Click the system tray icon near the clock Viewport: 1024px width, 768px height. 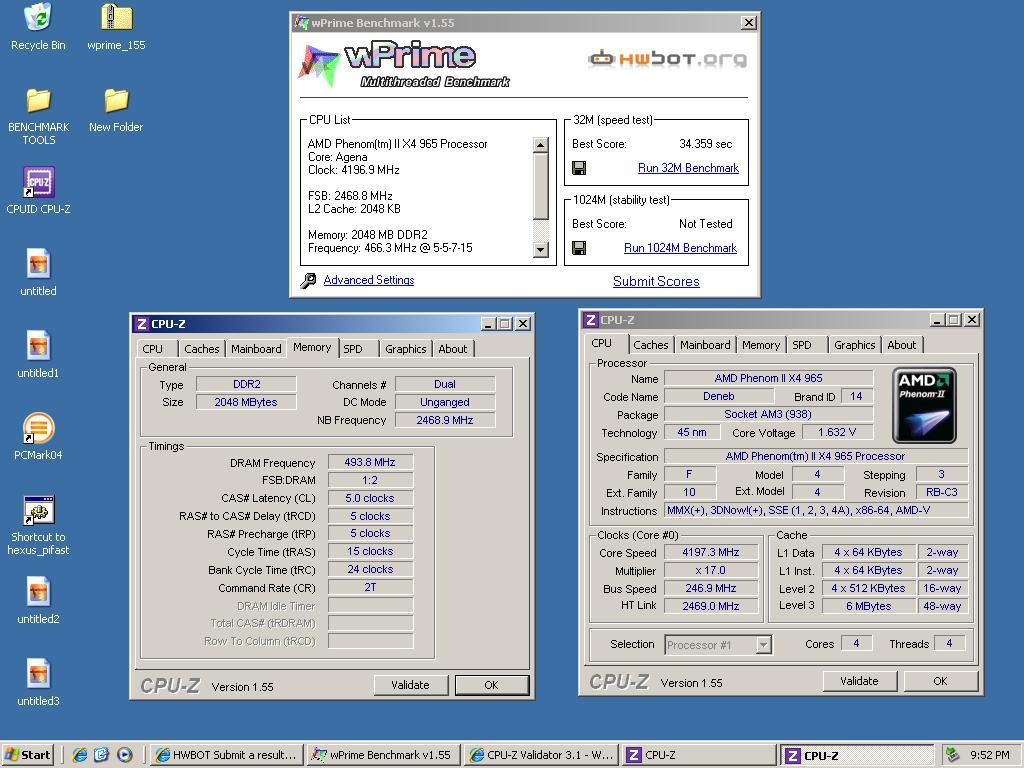pyautogui.click(x=953, y=754)
